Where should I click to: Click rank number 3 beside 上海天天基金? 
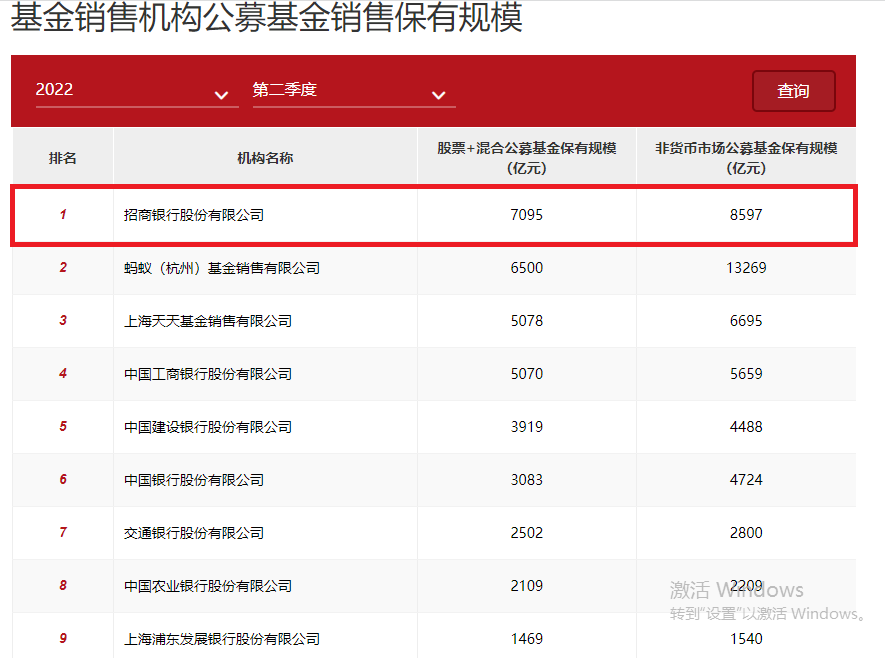pyautogui.click(x=63, y=321)
